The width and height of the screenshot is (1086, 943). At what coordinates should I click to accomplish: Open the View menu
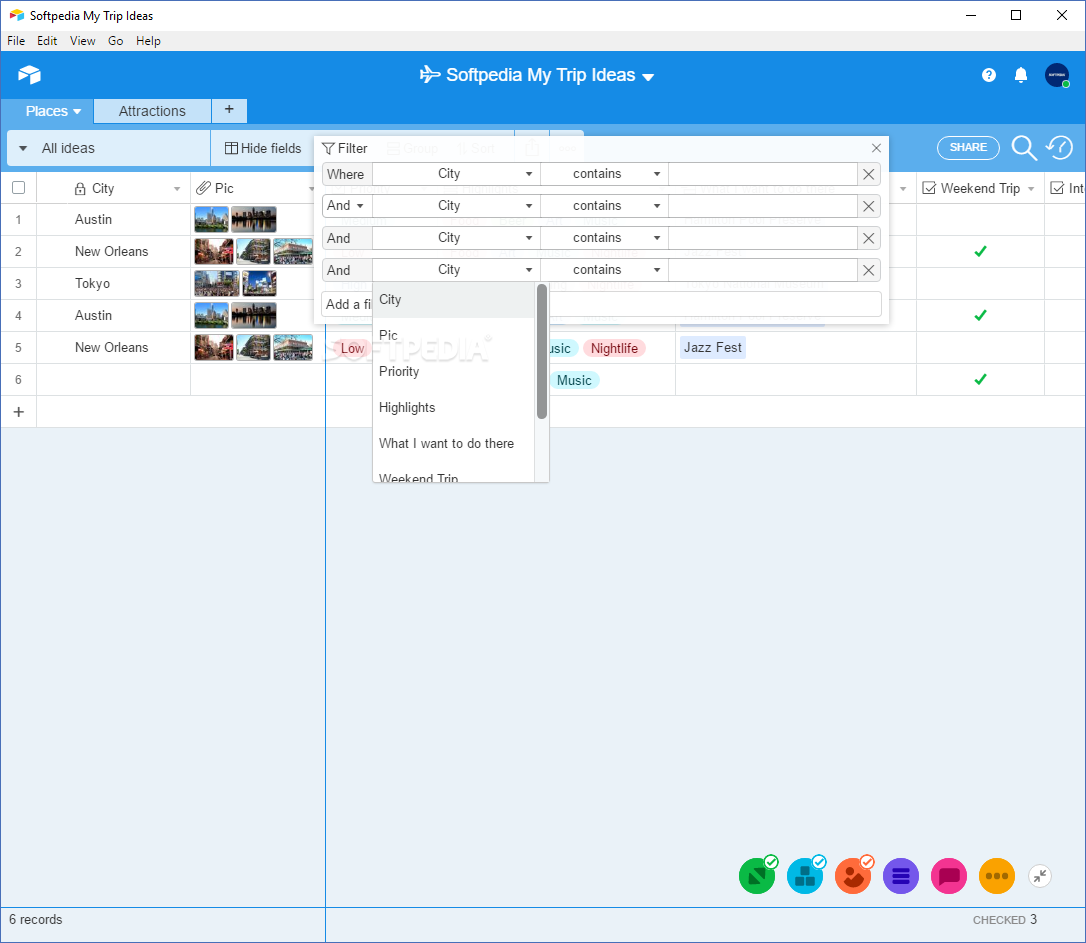[x=82, y=41]
